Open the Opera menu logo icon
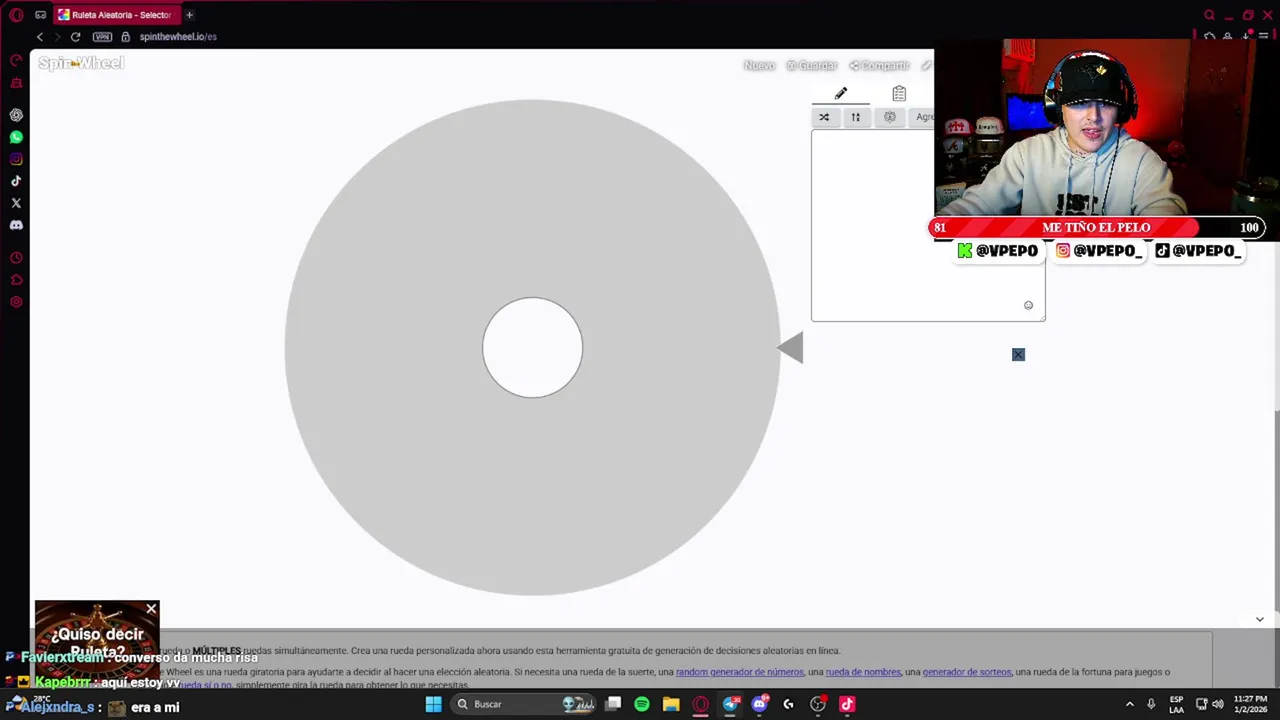 (16, 15)
